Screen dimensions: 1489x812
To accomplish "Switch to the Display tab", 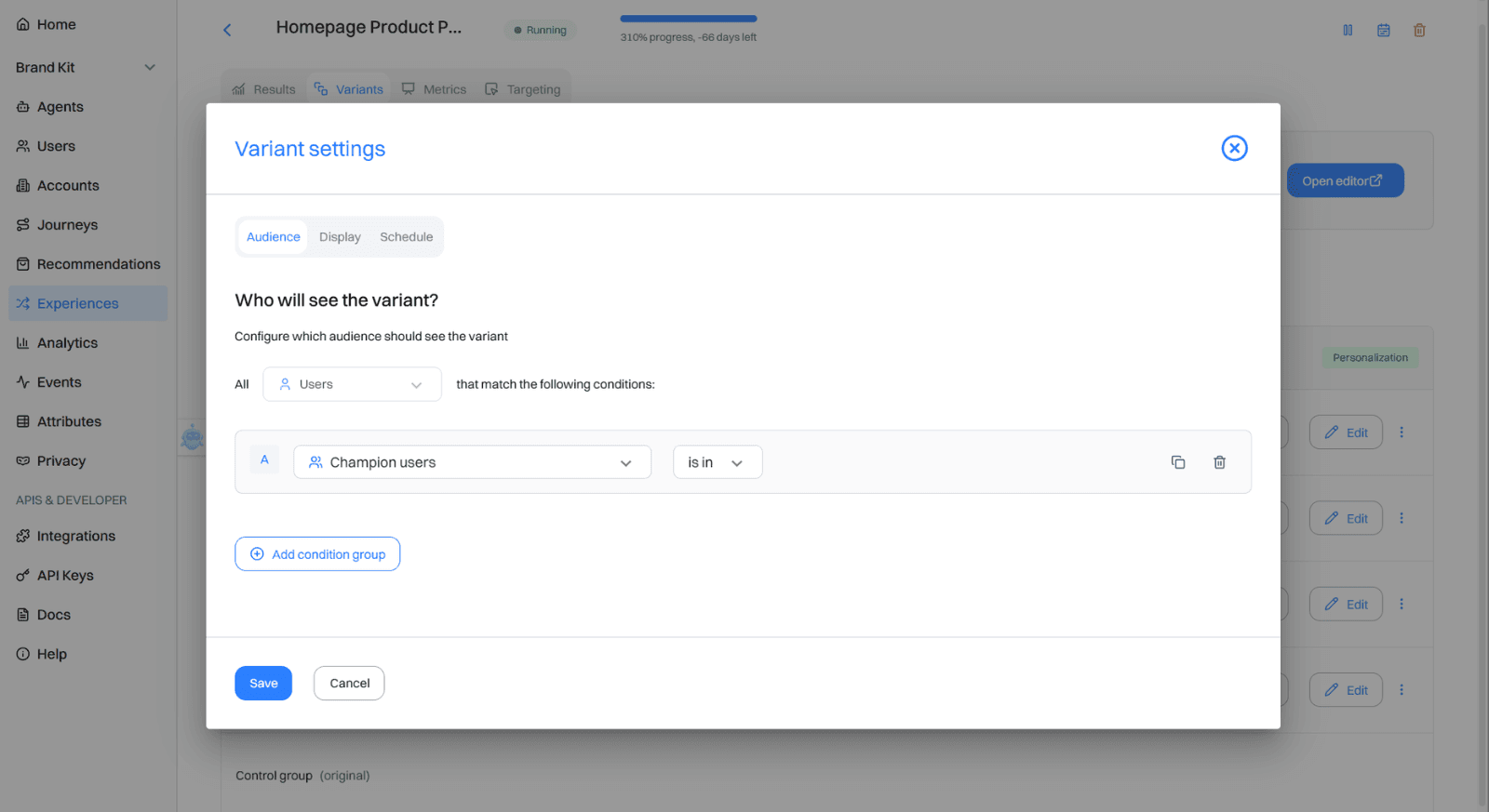I will coord(340,237).
